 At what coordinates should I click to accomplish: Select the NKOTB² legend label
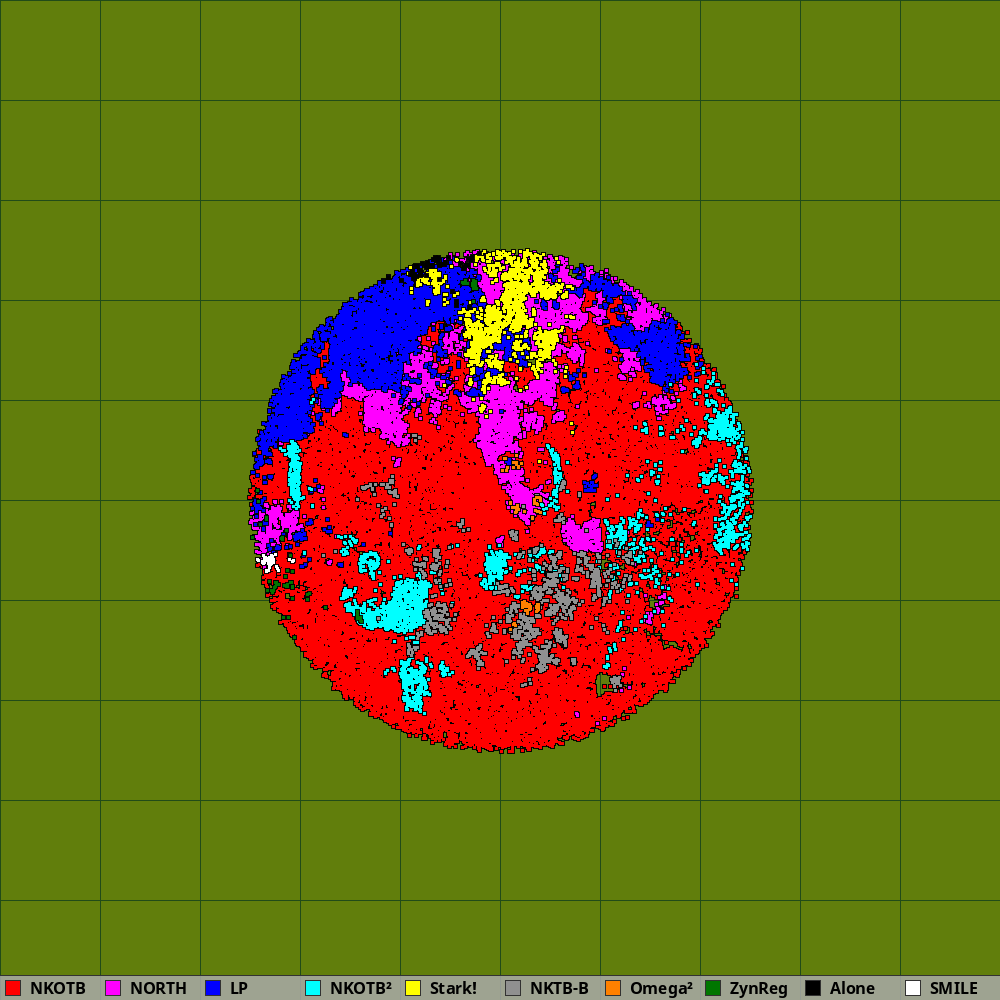pyautogui.click(x=360, y=988)
